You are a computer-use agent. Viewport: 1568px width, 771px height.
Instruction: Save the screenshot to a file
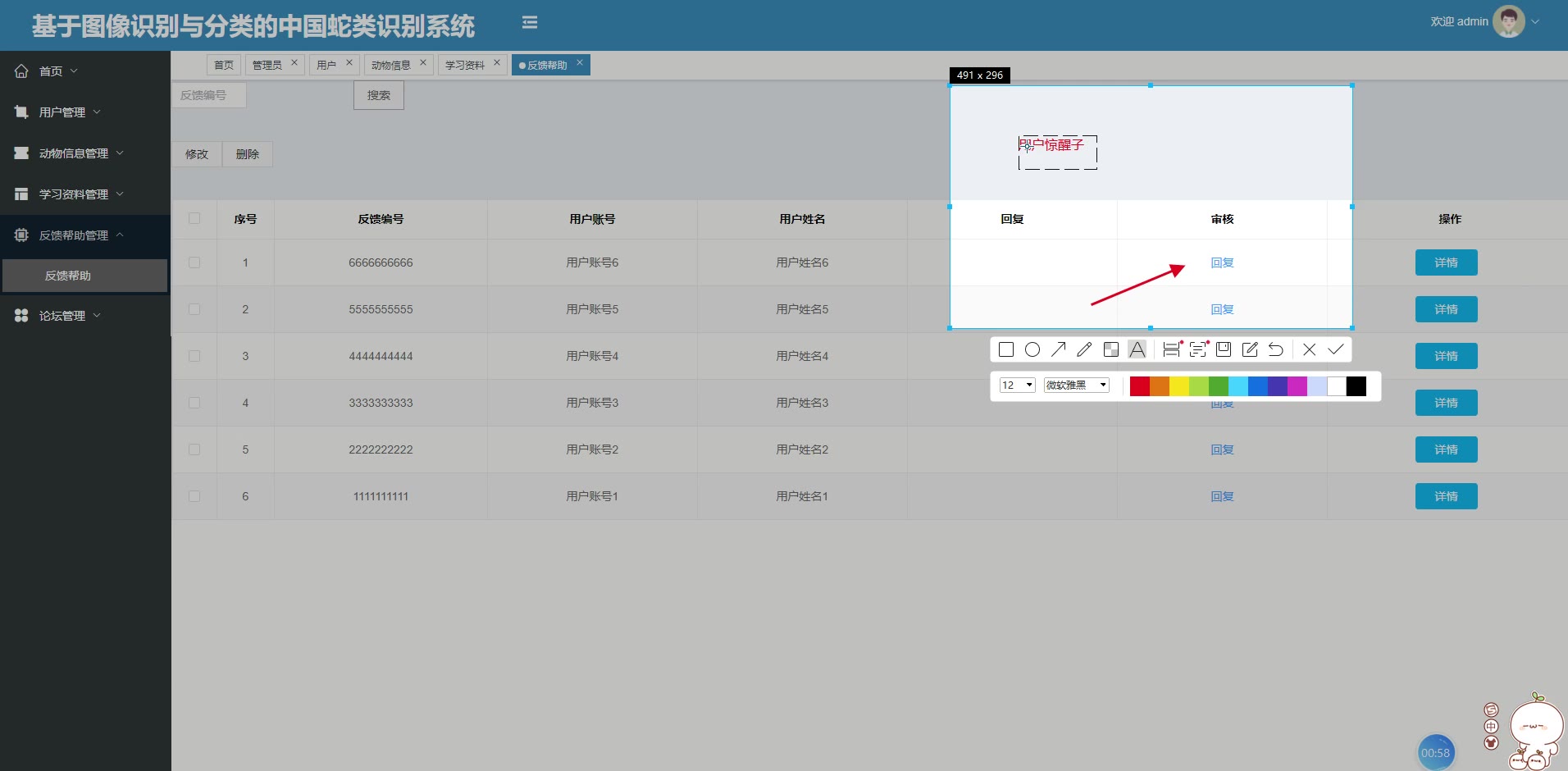point(1224,349)
